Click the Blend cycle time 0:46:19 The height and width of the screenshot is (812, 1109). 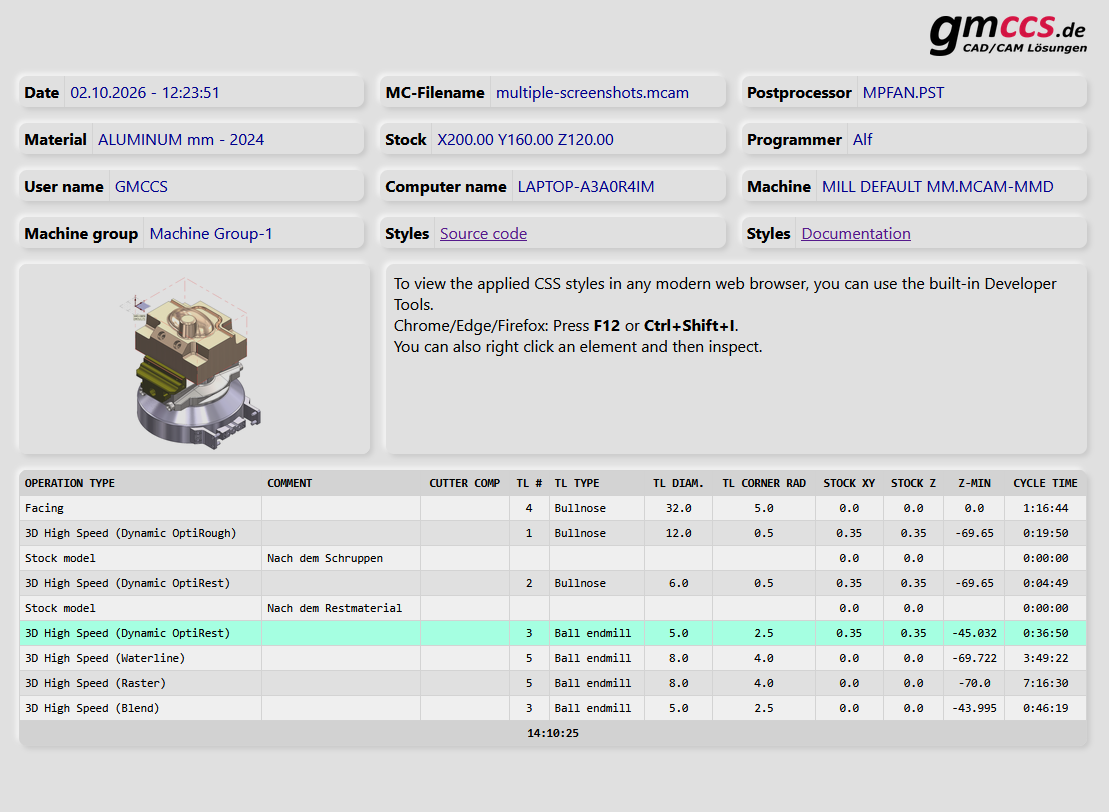click(1045, 708)
